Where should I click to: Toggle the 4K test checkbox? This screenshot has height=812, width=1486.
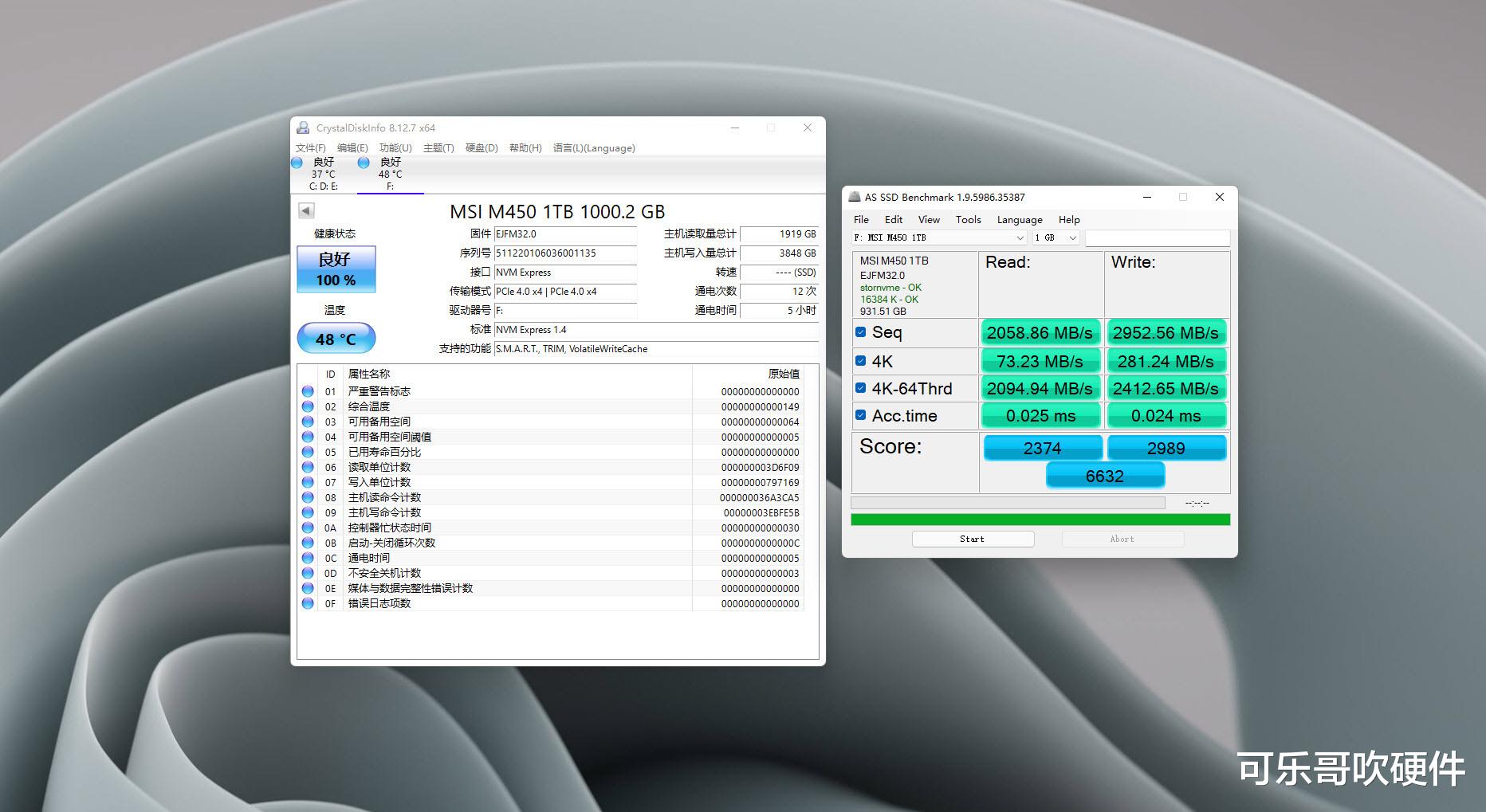point(861,361)
